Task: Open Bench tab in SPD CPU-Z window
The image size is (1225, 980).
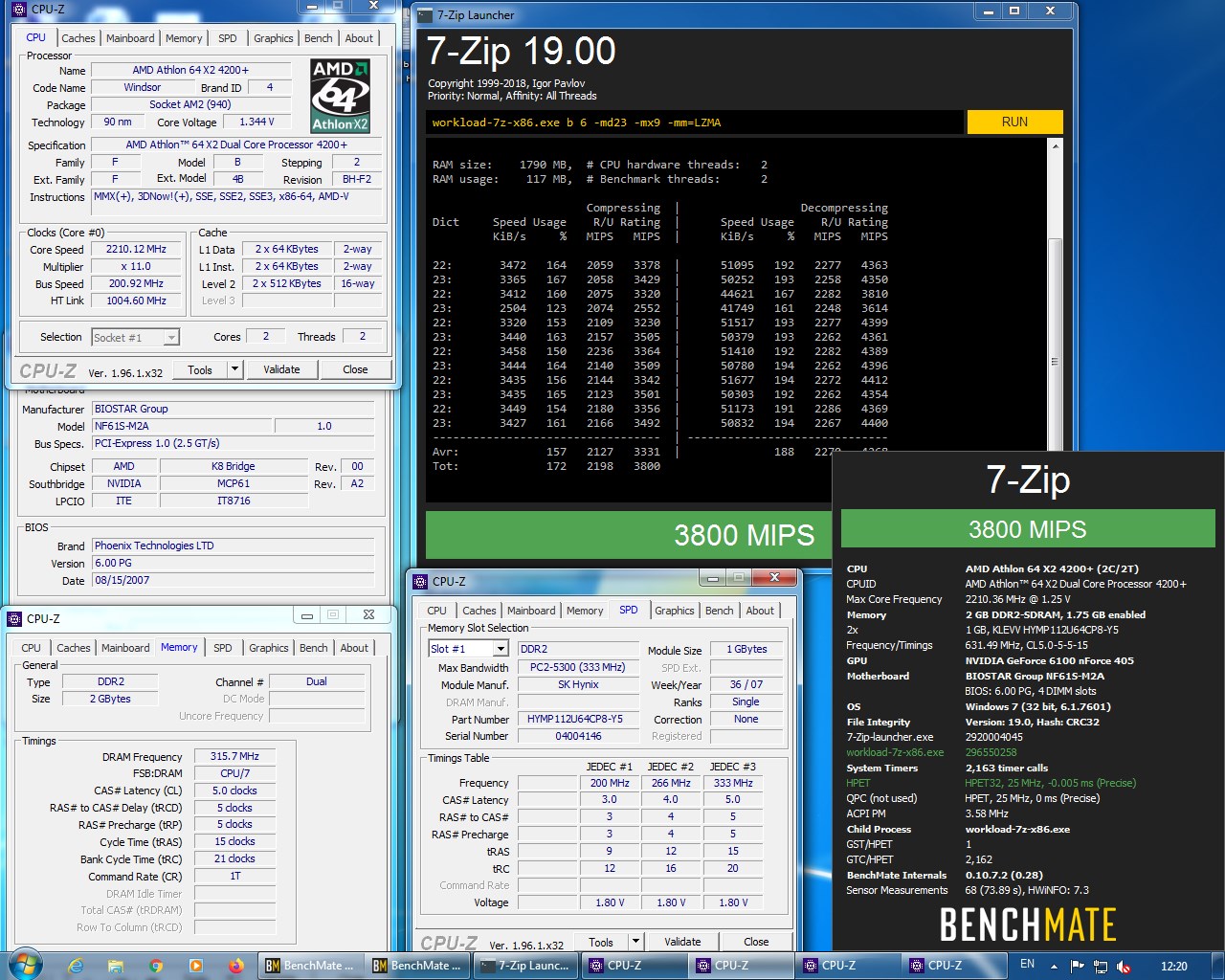Action: coord(720,611)
